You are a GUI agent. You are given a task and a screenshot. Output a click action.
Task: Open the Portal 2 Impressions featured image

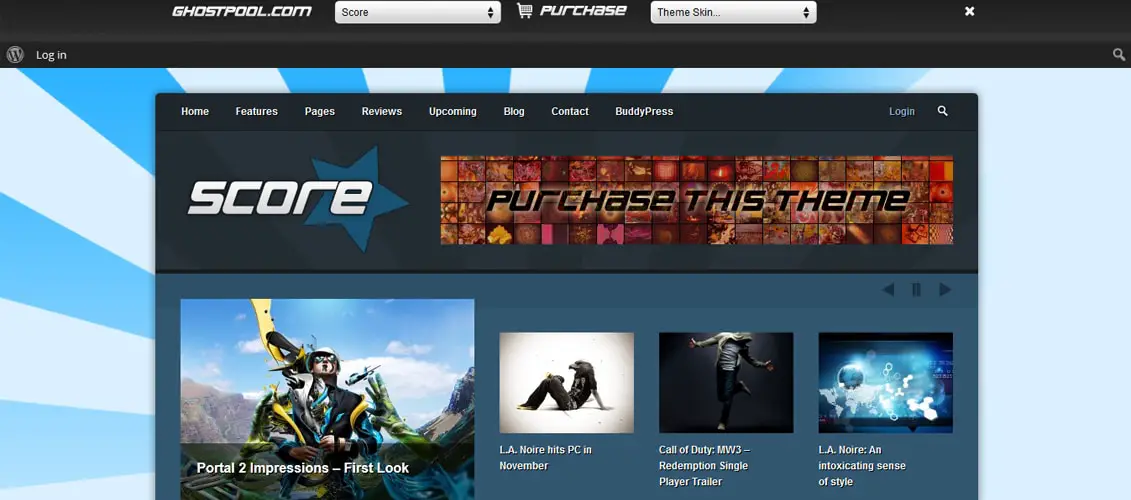[327, 399]
